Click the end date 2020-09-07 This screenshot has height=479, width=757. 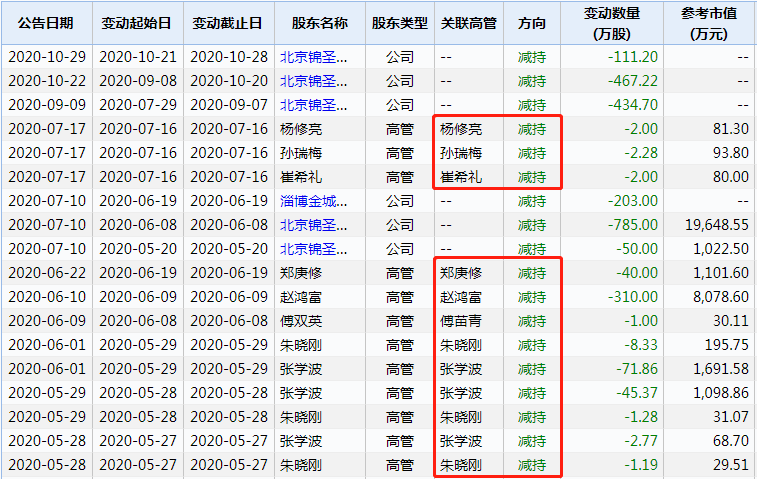(229, 105)
